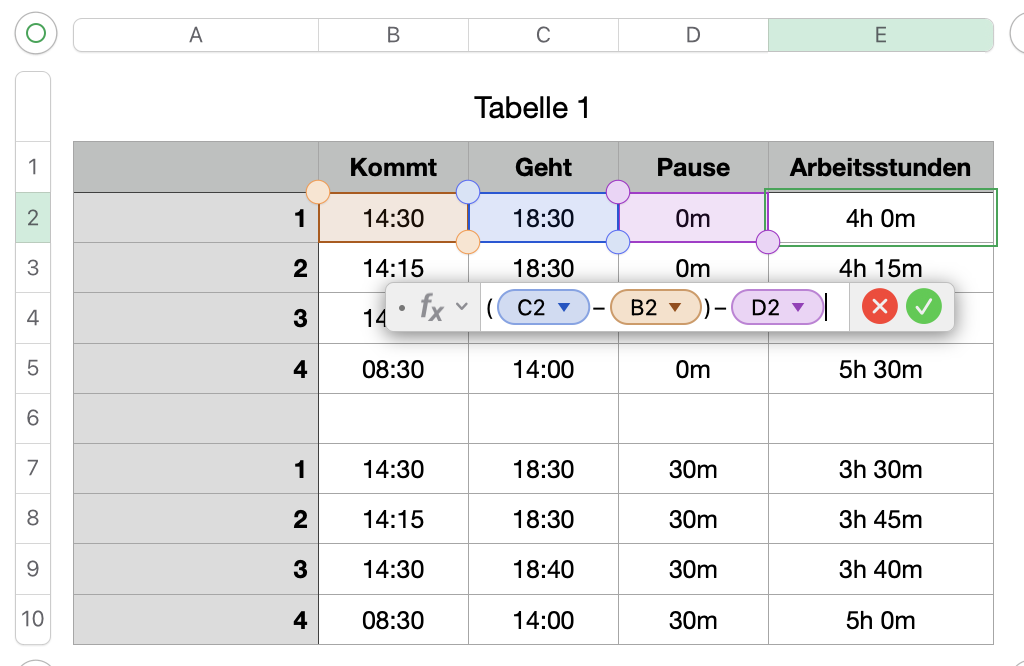Click the Tabelle 1 table title

pyautogui.click(x=532, y=108)
